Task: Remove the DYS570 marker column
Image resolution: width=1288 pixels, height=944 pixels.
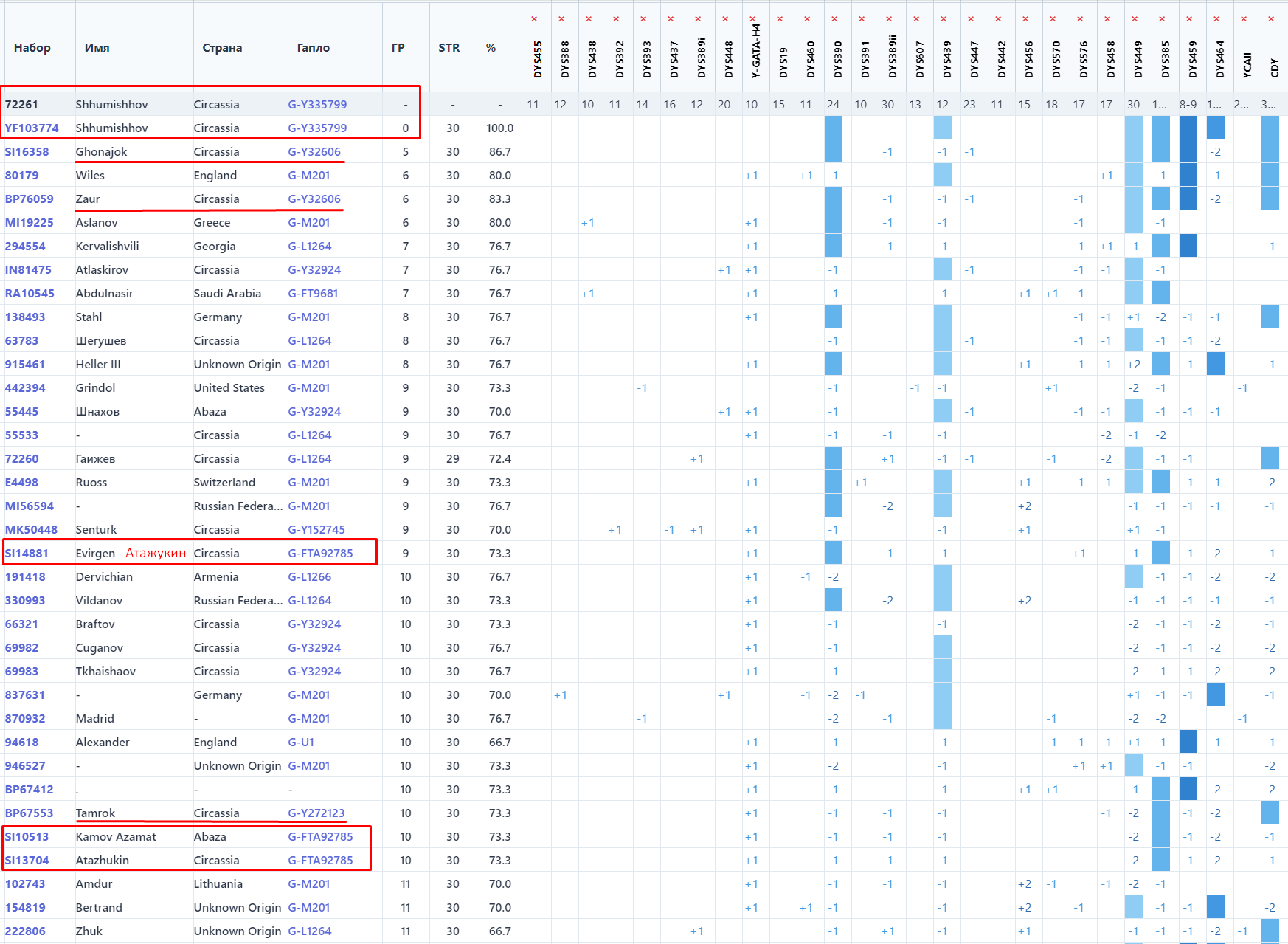Action: [1053, 19]
